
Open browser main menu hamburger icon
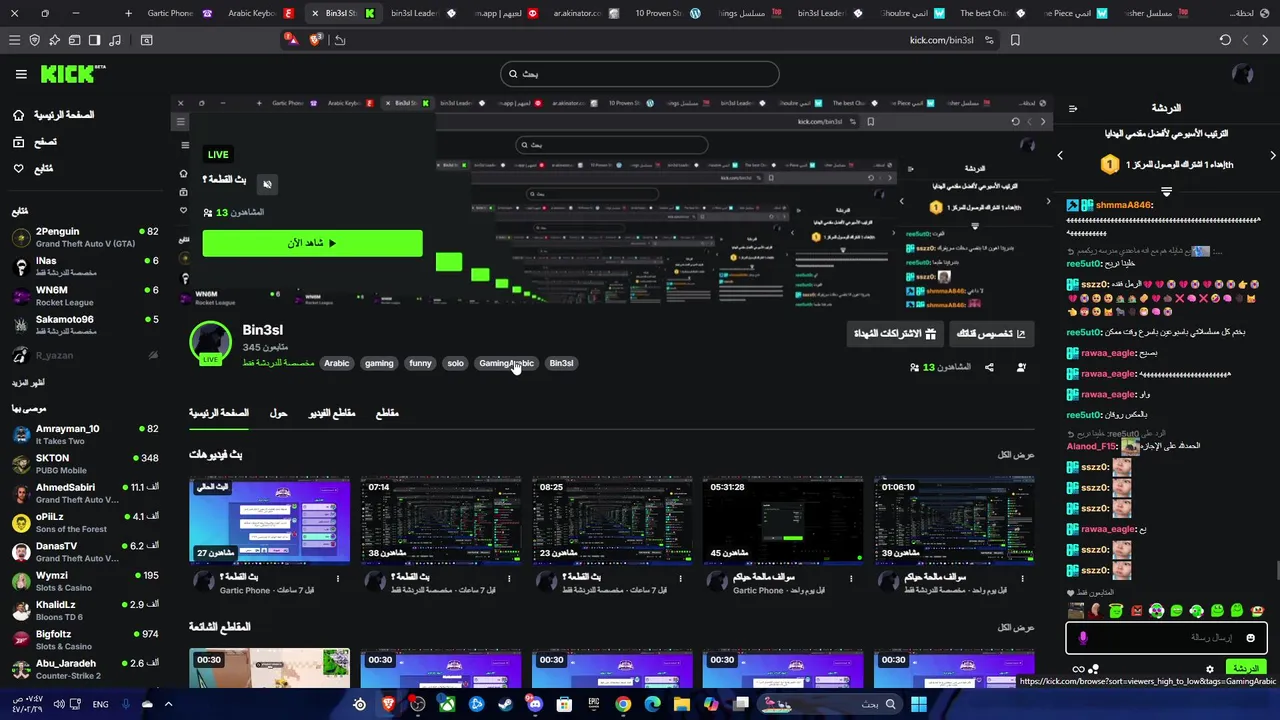point(14,40)
